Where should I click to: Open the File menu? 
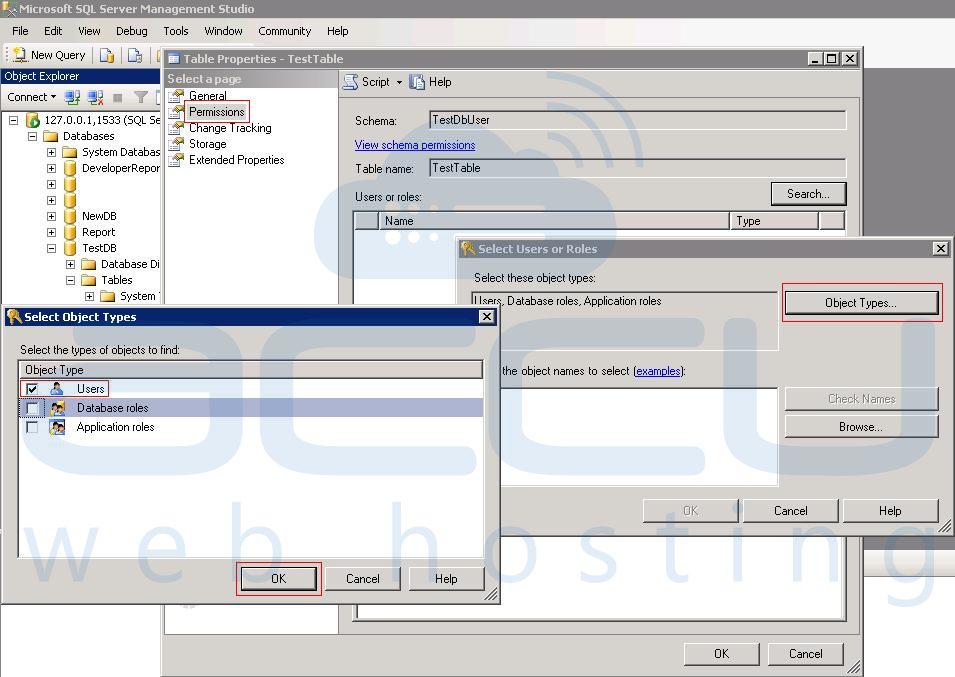pyautogui.click(x=20, y=31)
